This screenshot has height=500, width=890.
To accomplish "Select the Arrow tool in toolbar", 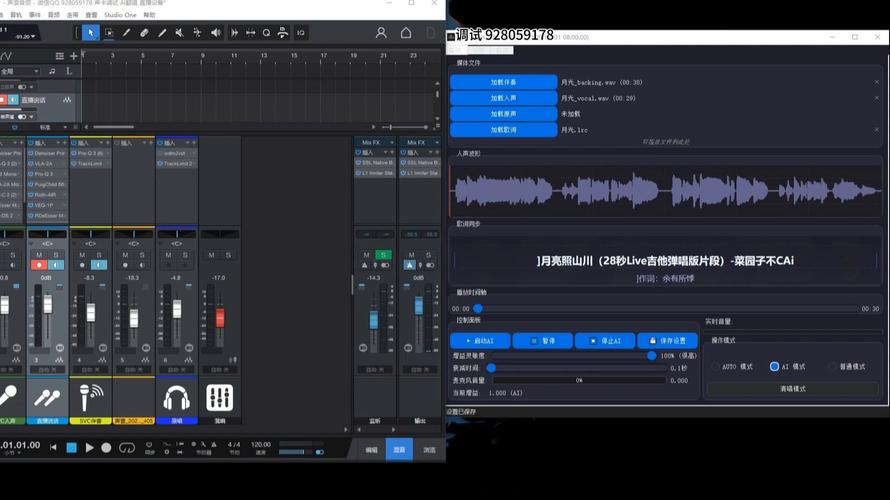I will coord(90,33).
